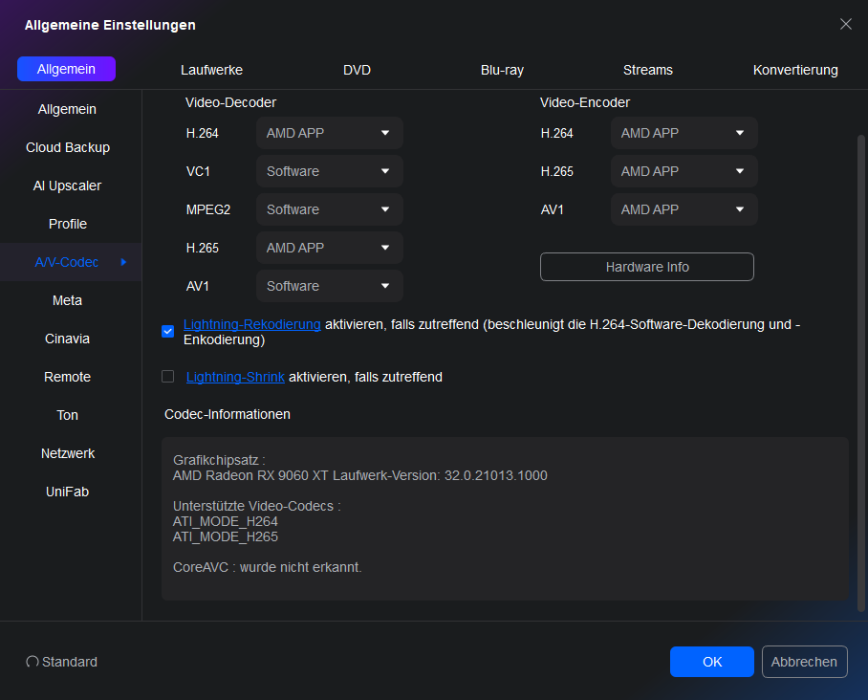Screen dimensions: 868x700
Task: Click the Standard reset icon
Action: 32,662
